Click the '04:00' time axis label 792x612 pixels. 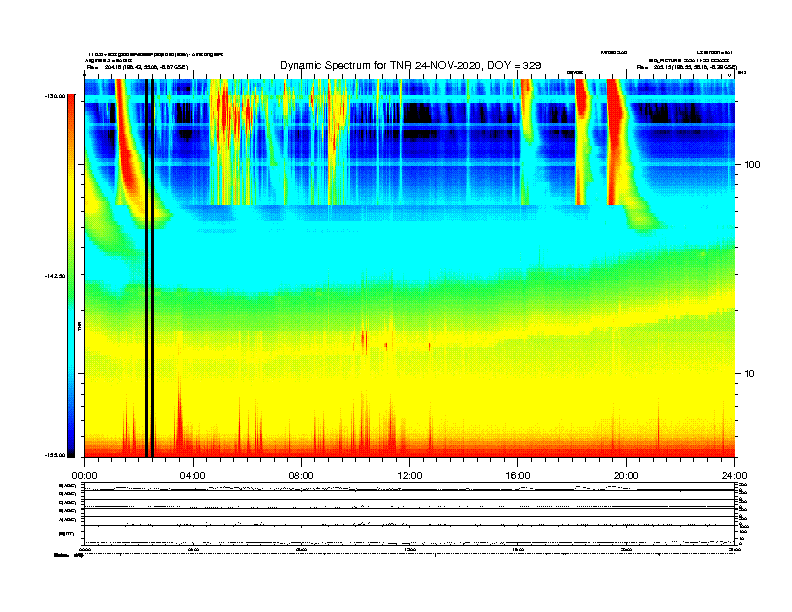point(193,476)
